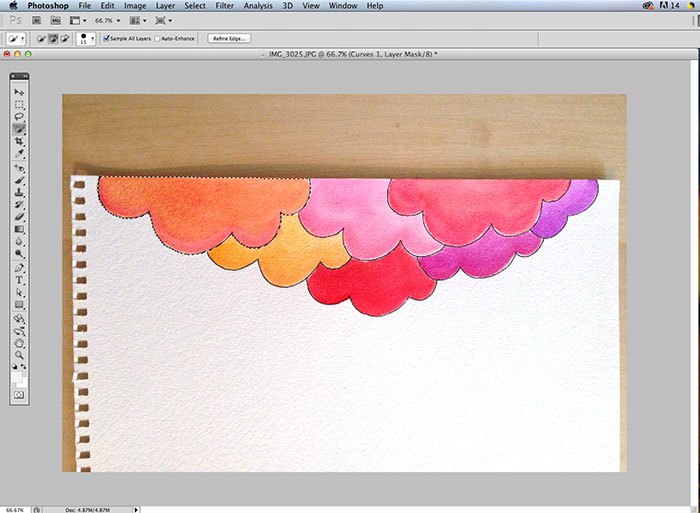Enable the Auto-Enhance checkbox
700x513 pixels.
[x=157, y=39]
